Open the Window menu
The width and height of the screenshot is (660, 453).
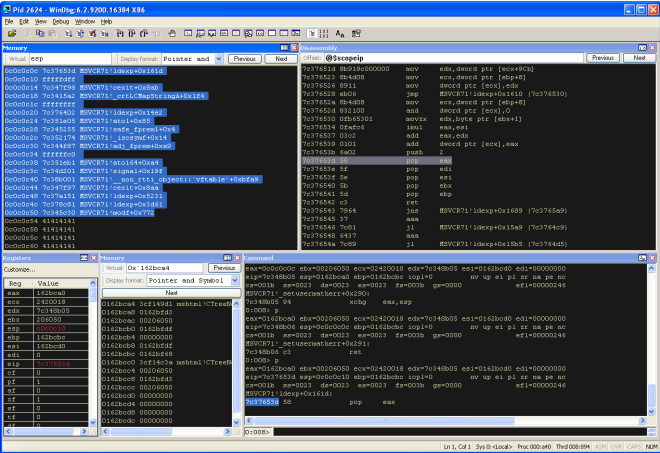click(x=85, y=20)
